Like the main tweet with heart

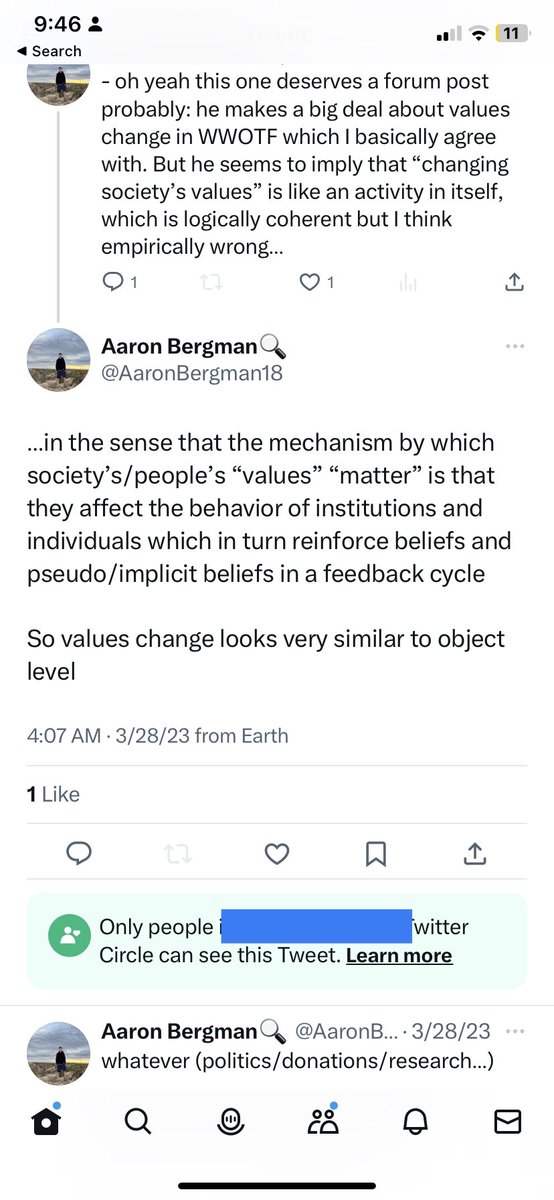point(277,853)
